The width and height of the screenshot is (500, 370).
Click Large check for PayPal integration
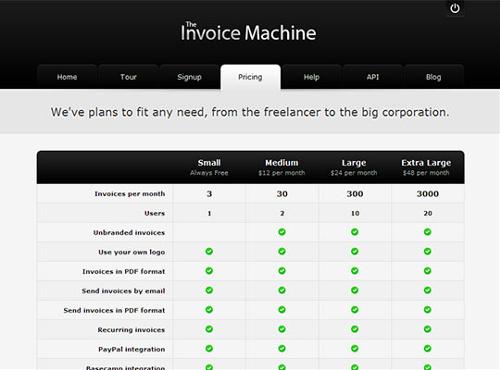[x=355, y=348]
